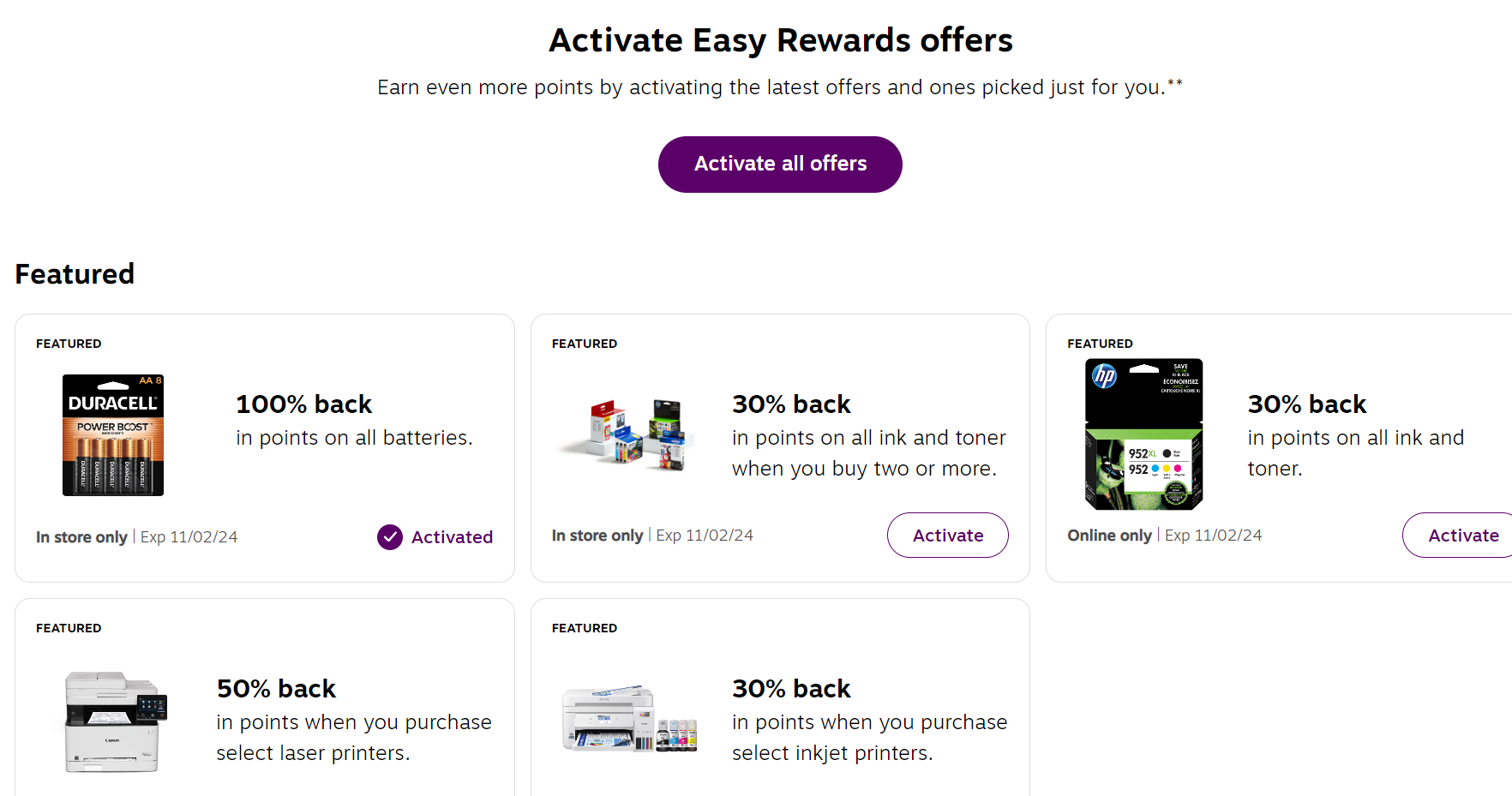The image size is (1512, 796).
Task: Click the Activate all offers button
Action: 779,164
